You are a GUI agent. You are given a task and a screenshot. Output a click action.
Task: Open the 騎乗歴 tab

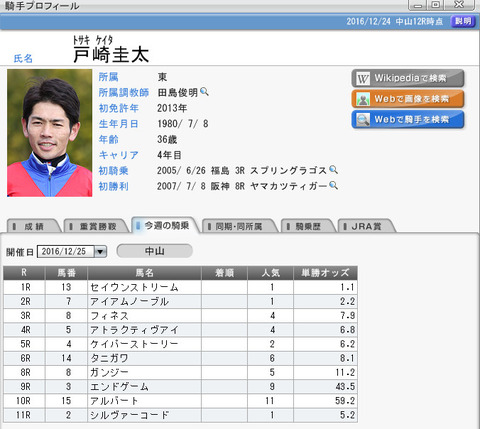[x=307, y=226]
